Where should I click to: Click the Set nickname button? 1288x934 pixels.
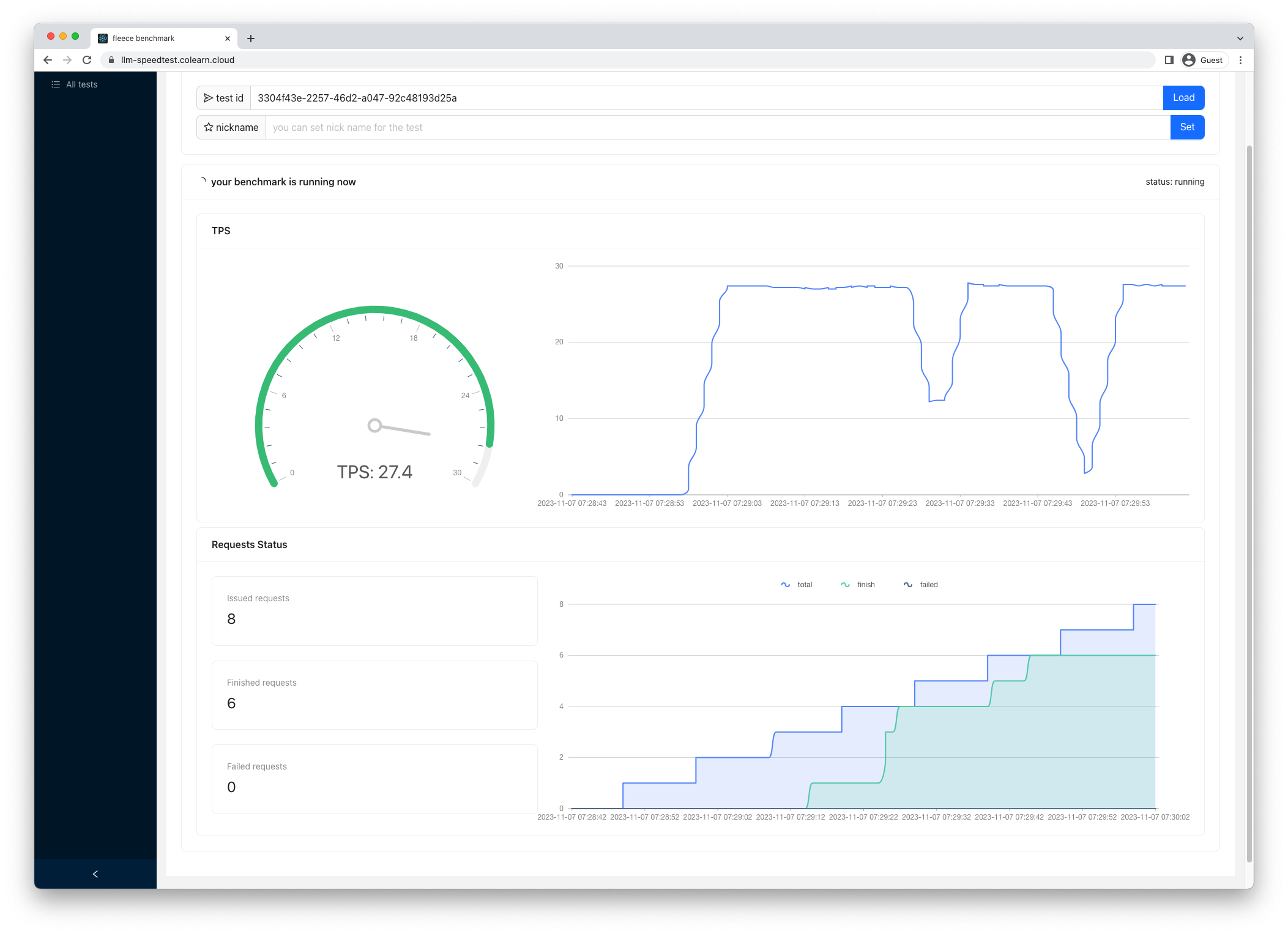point(1186,127)
